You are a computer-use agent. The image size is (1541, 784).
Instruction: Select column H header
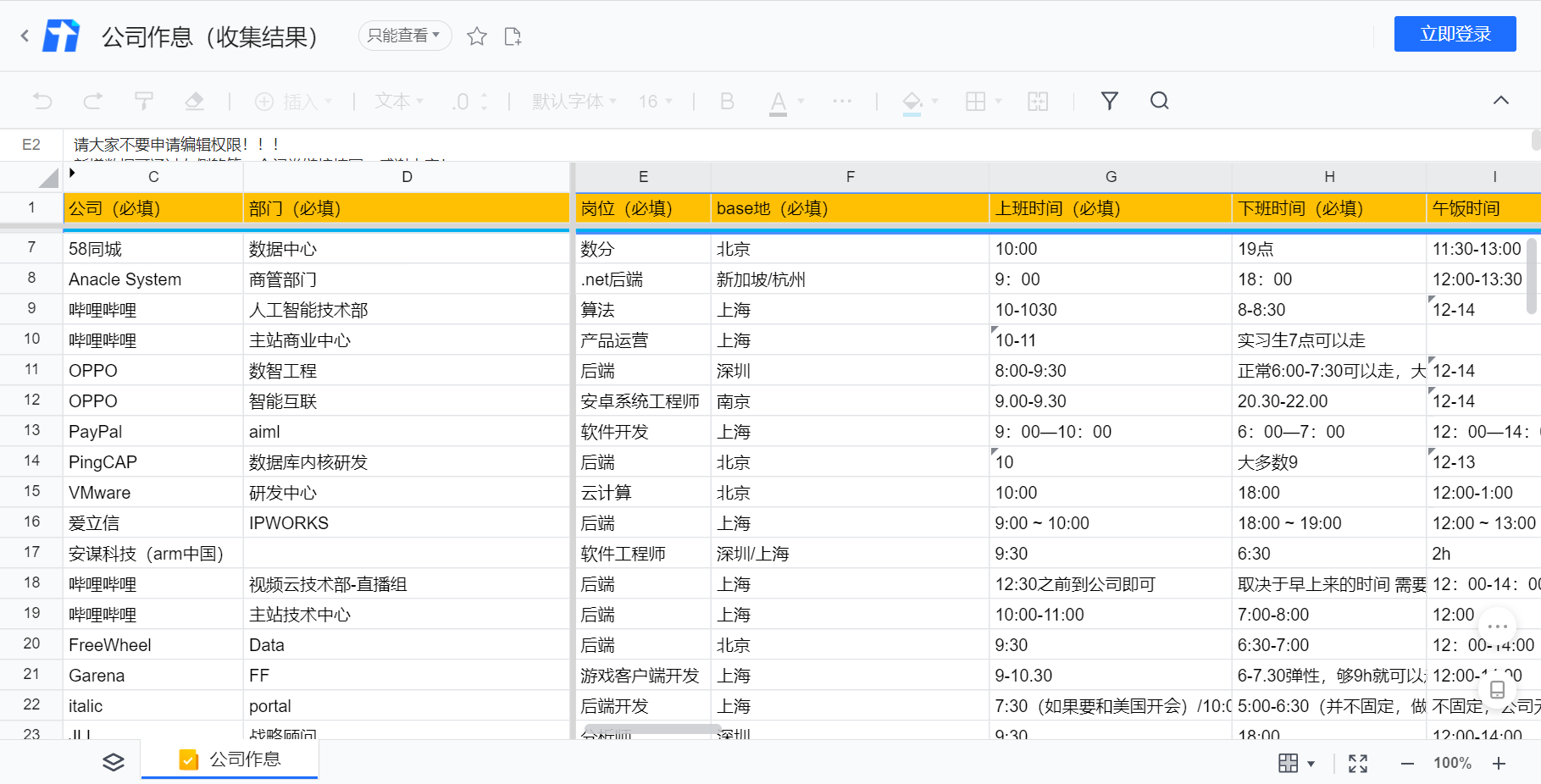pos(1329,177)
